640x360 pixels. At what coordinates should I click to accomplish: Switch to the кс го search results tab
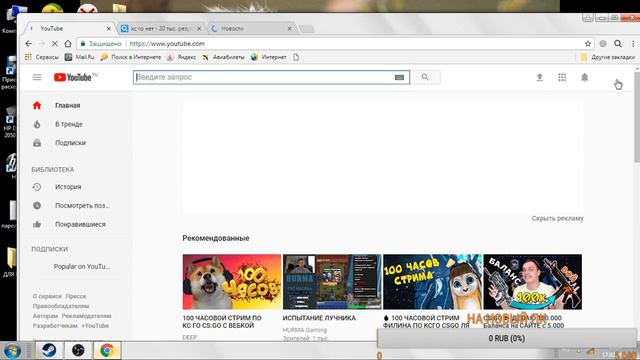[160, 29]
